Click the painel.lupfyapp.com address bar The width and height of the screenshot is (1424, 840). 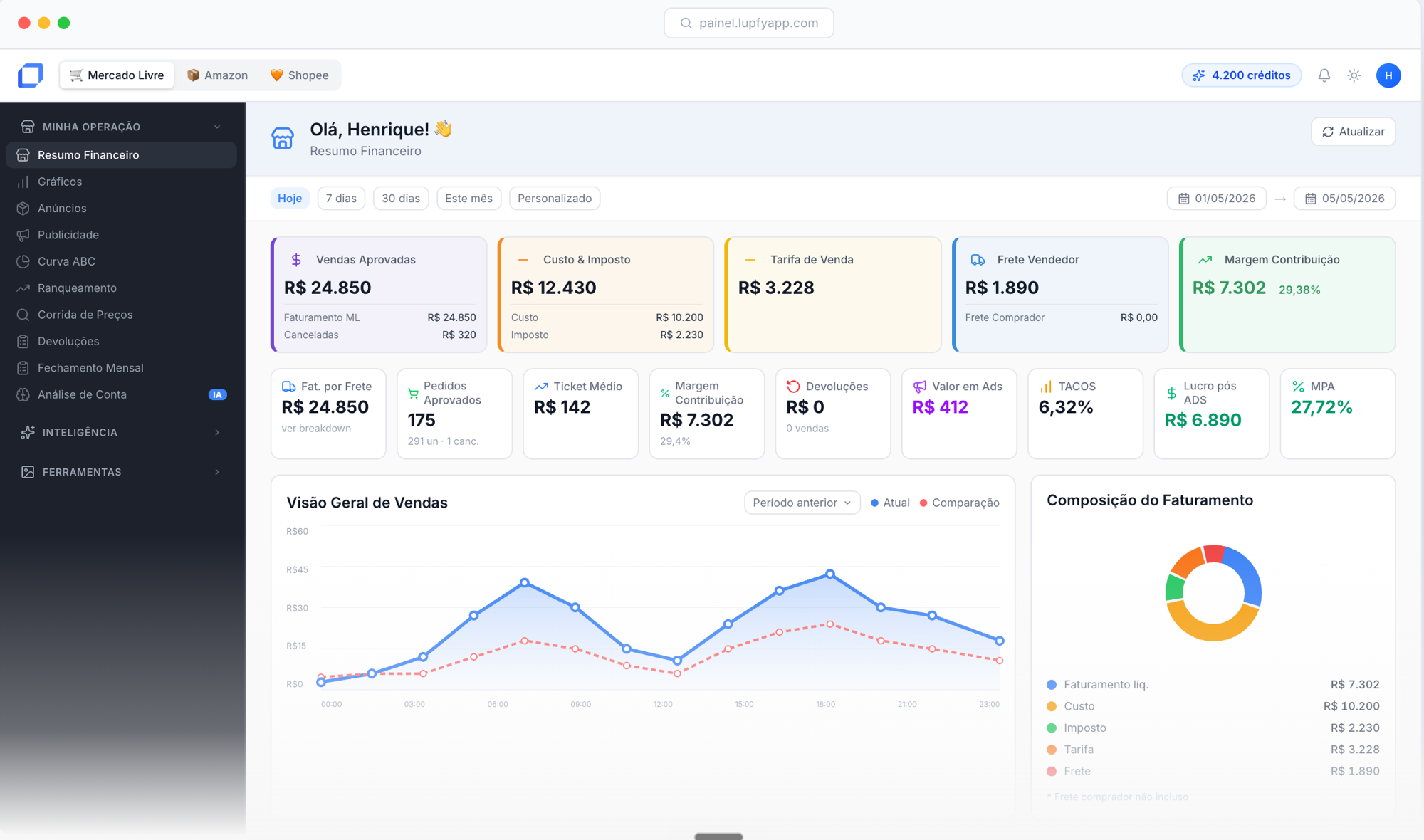[748, 23]
